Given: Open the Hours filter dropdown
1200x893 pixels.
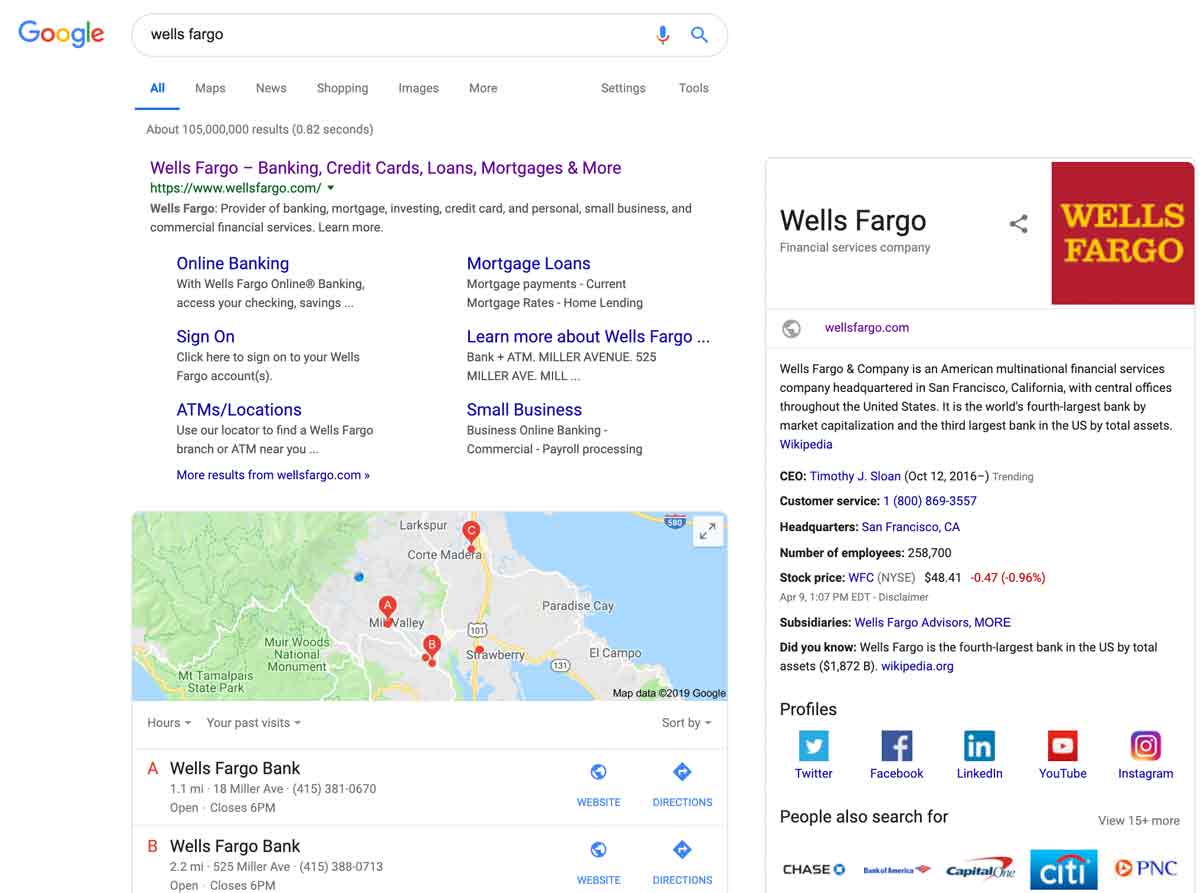Looking at the screenshot, I should 168,722.
